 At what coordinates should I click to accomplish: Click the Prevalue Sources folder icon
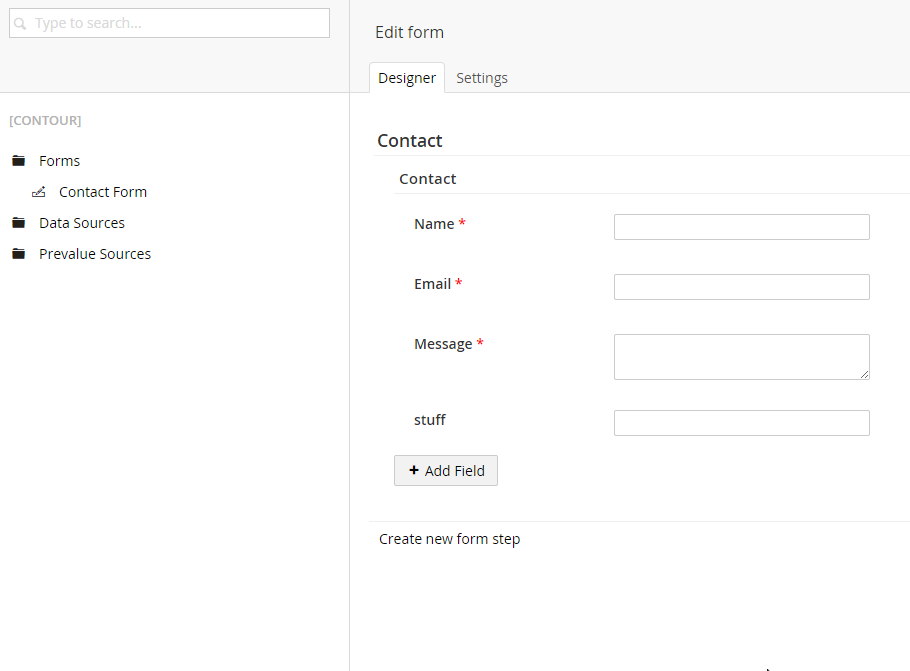point(19,254)
